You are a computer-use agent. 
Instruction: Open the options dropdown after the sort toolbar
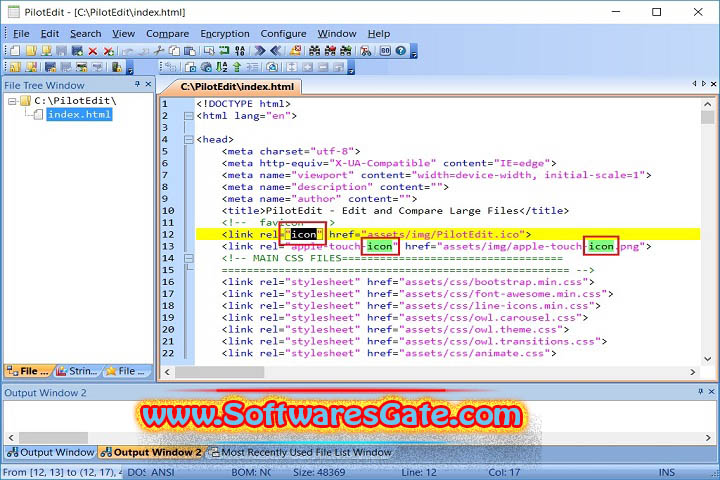[x=351, y=69]
